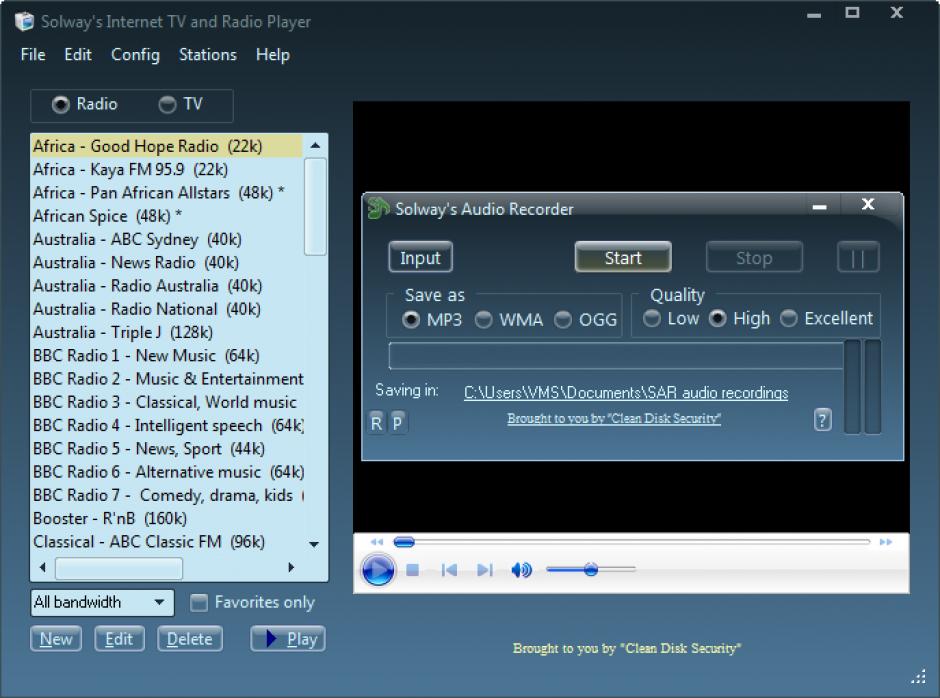The height and width of the screenshot is (698, 940).
Task: Select Africa - Kaya FM 95.9 station
Action: (167, 170)
